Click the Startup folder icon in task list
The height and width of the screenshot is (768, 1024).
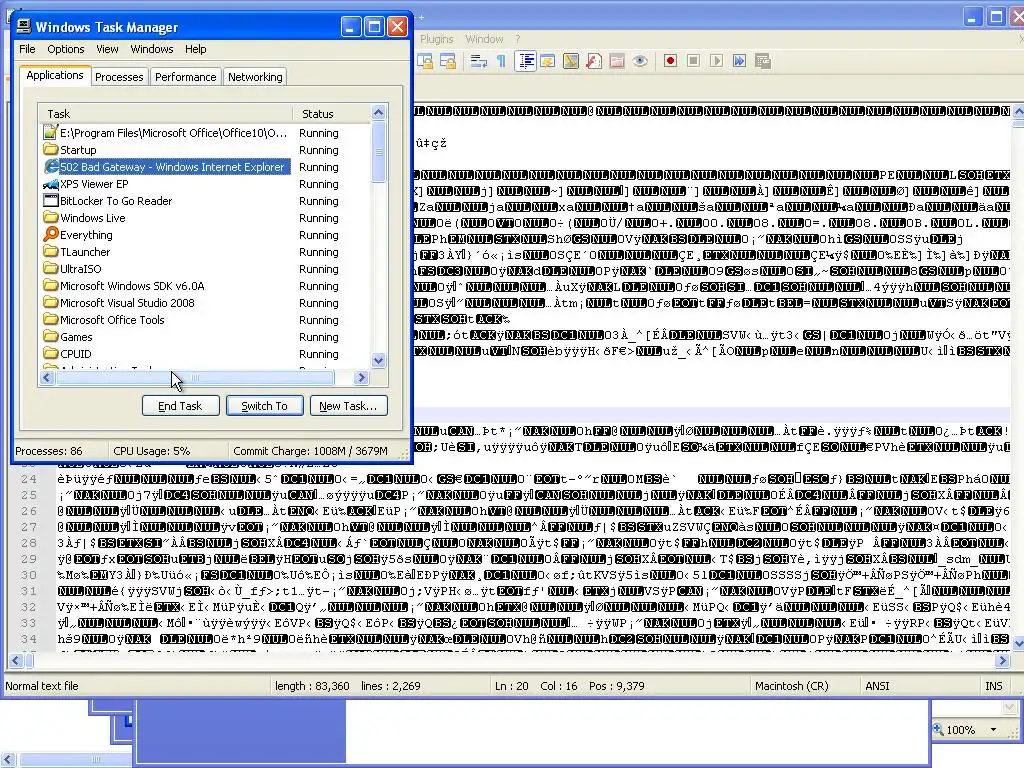[50, 150]
